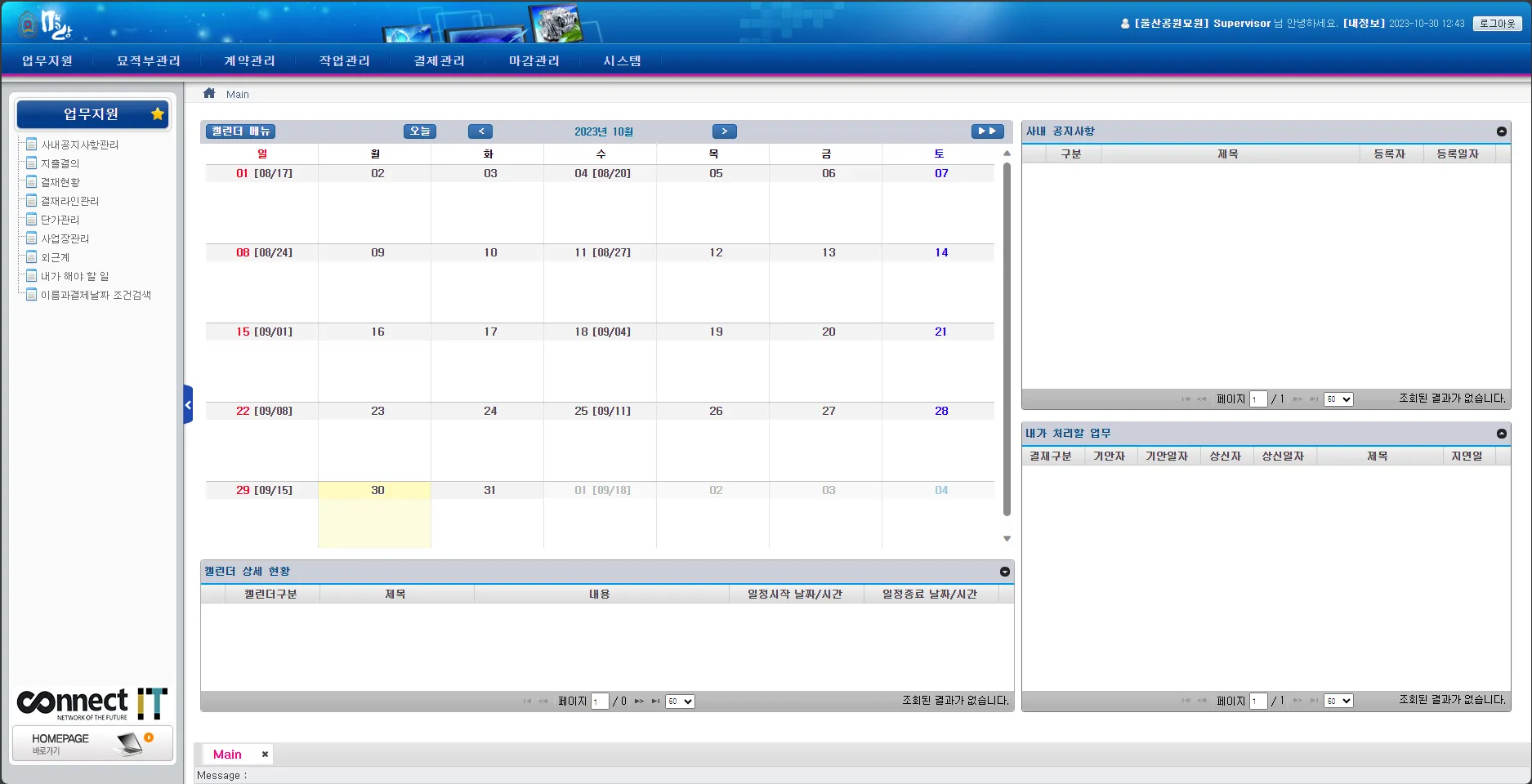Go to previous month in calendar

480,131
